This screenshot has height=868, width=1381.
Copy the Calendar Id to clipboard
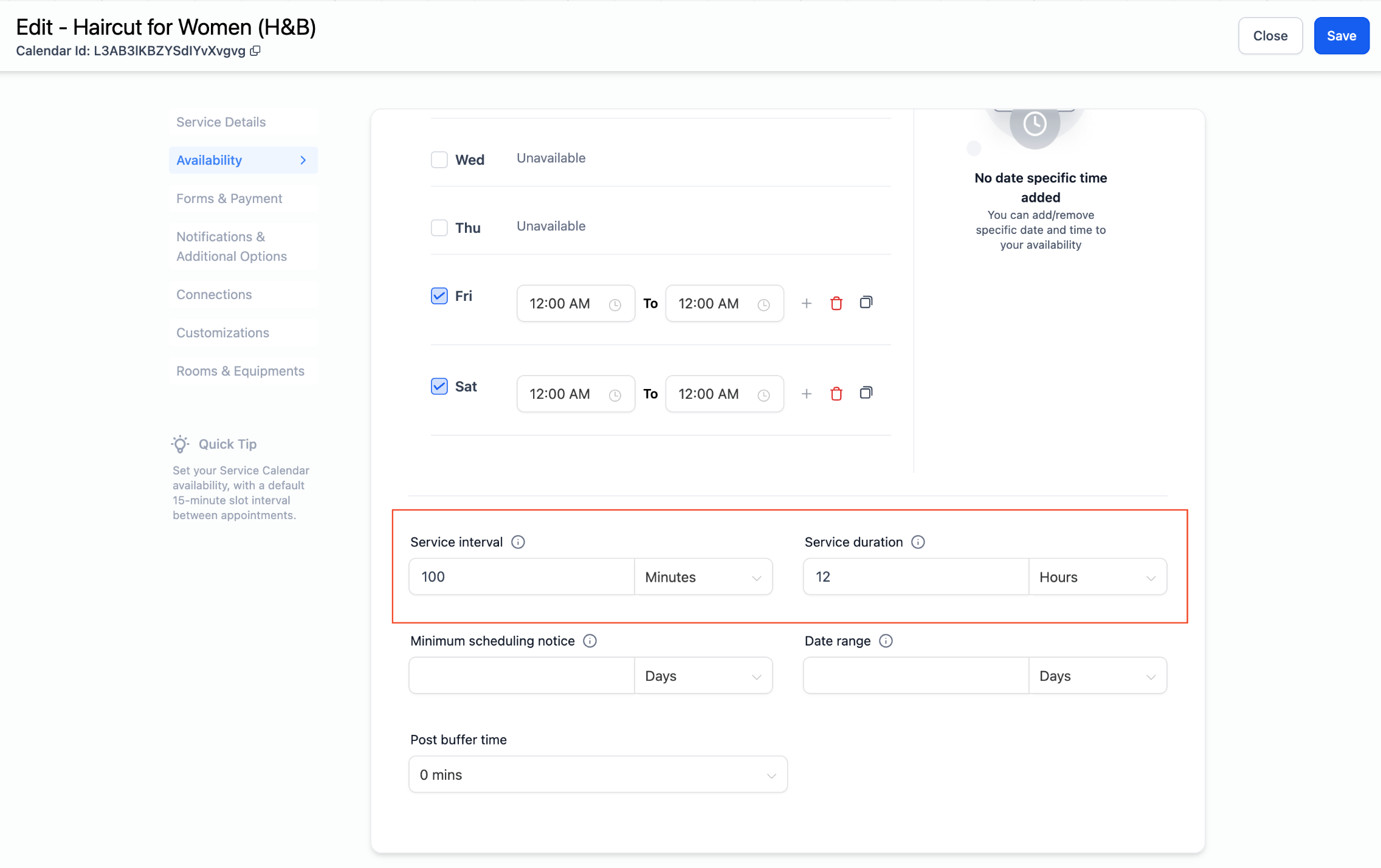pyautogui.click(x=255, y=51)
